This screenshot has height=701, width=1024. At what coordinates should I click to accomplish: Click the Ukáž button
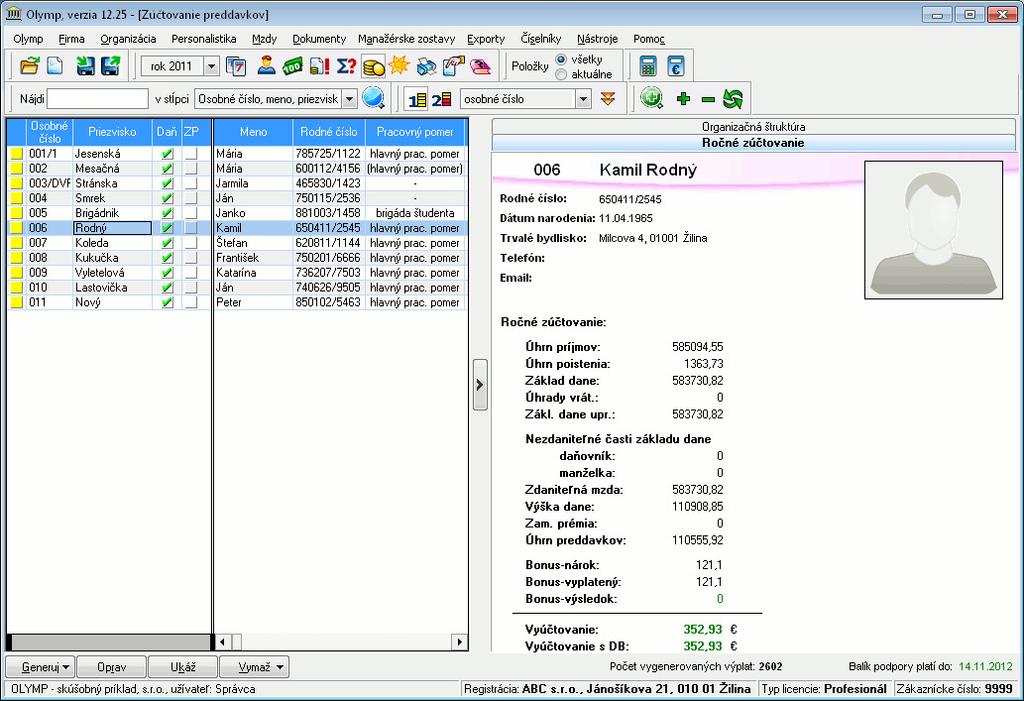pyautogui.click(x=183, y=667)
